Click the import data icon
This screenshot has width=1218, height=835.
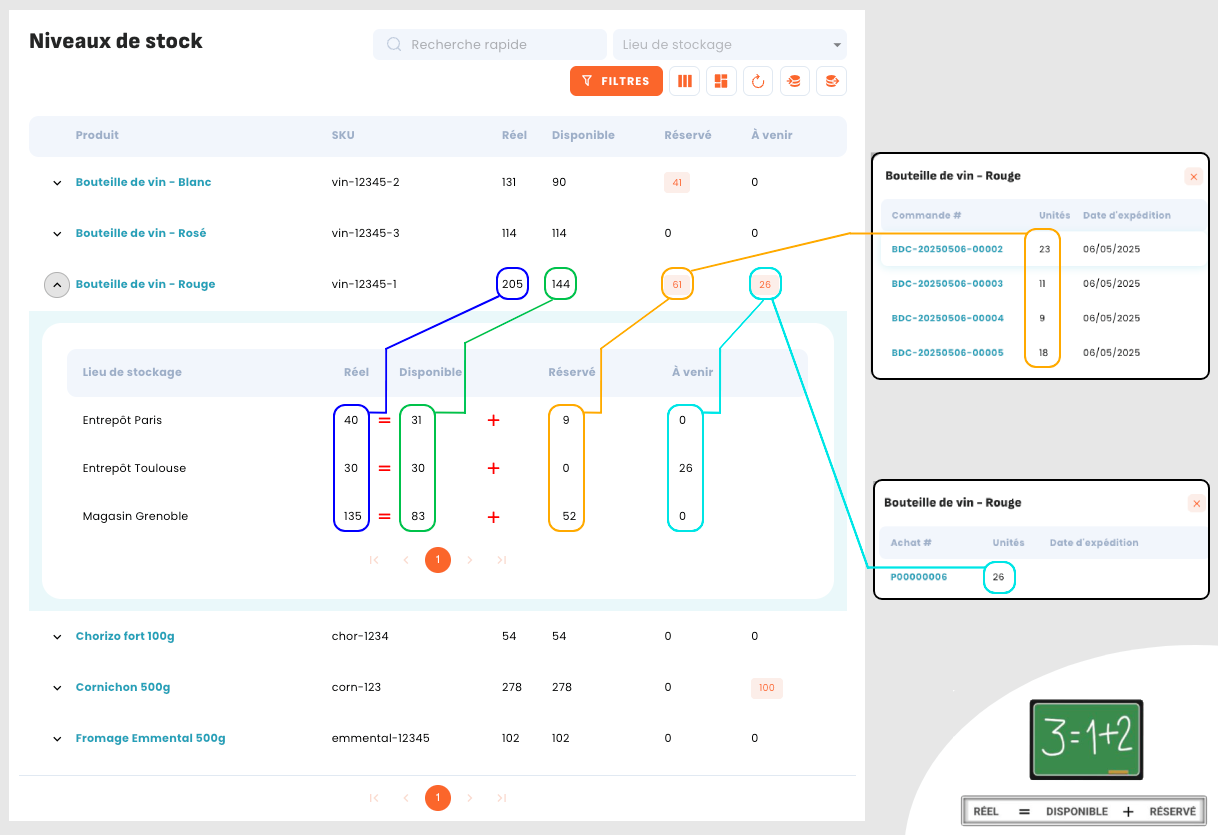(795, 81)
